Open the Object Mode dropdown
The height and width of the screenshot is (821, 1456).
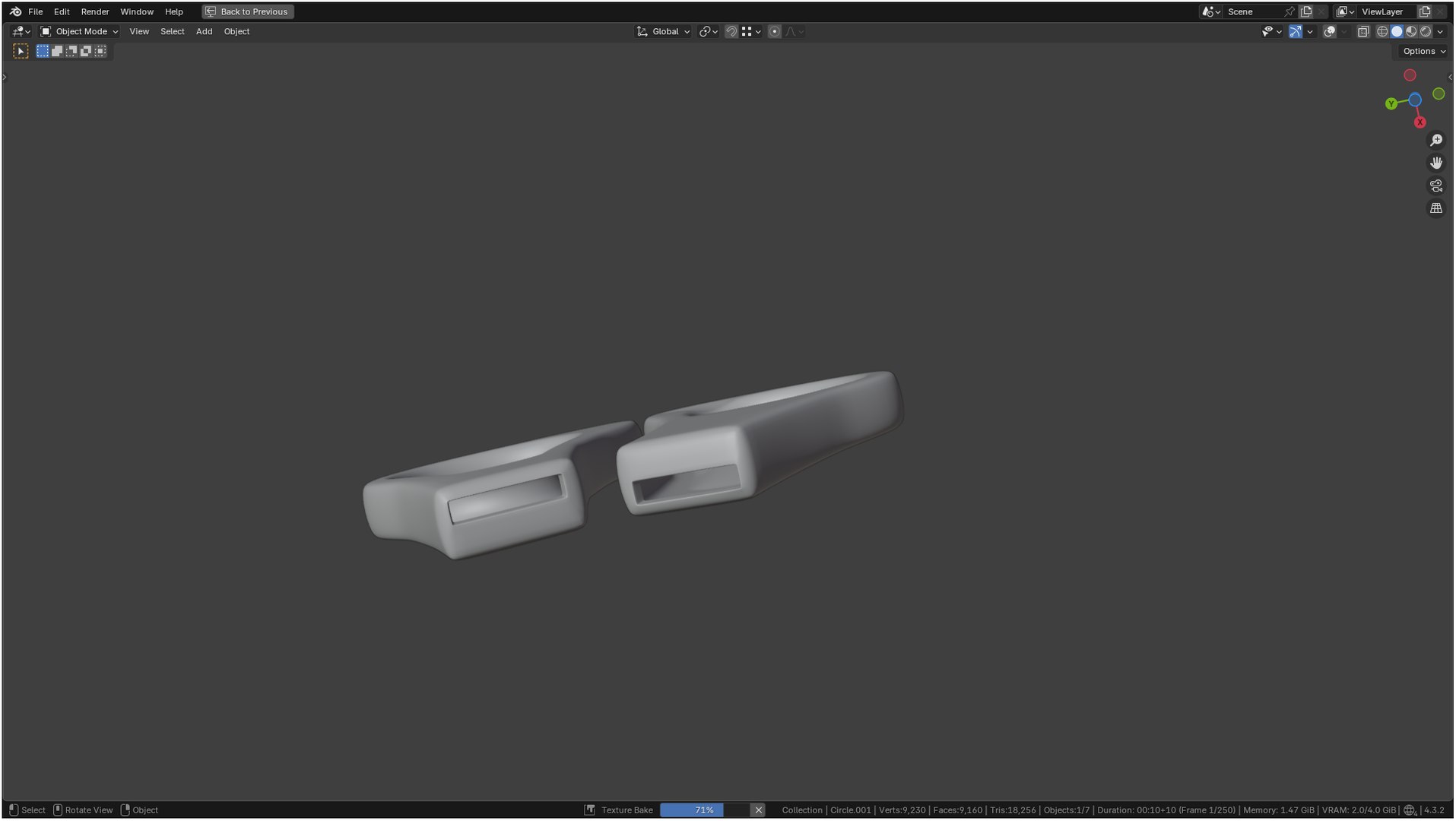[x=79, y=31]
